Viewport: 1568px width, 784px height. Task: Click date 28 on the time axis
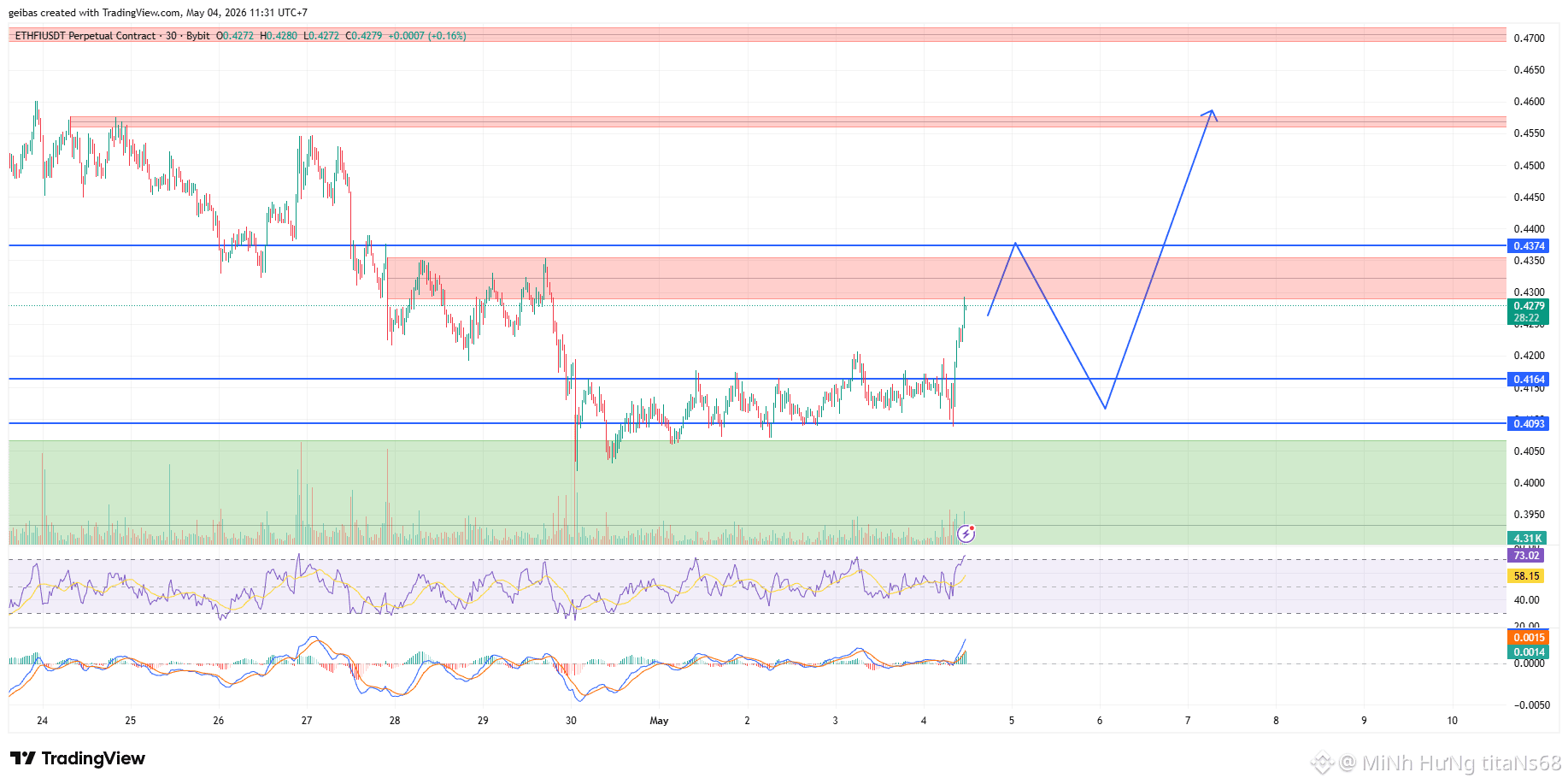coord(395,721)
